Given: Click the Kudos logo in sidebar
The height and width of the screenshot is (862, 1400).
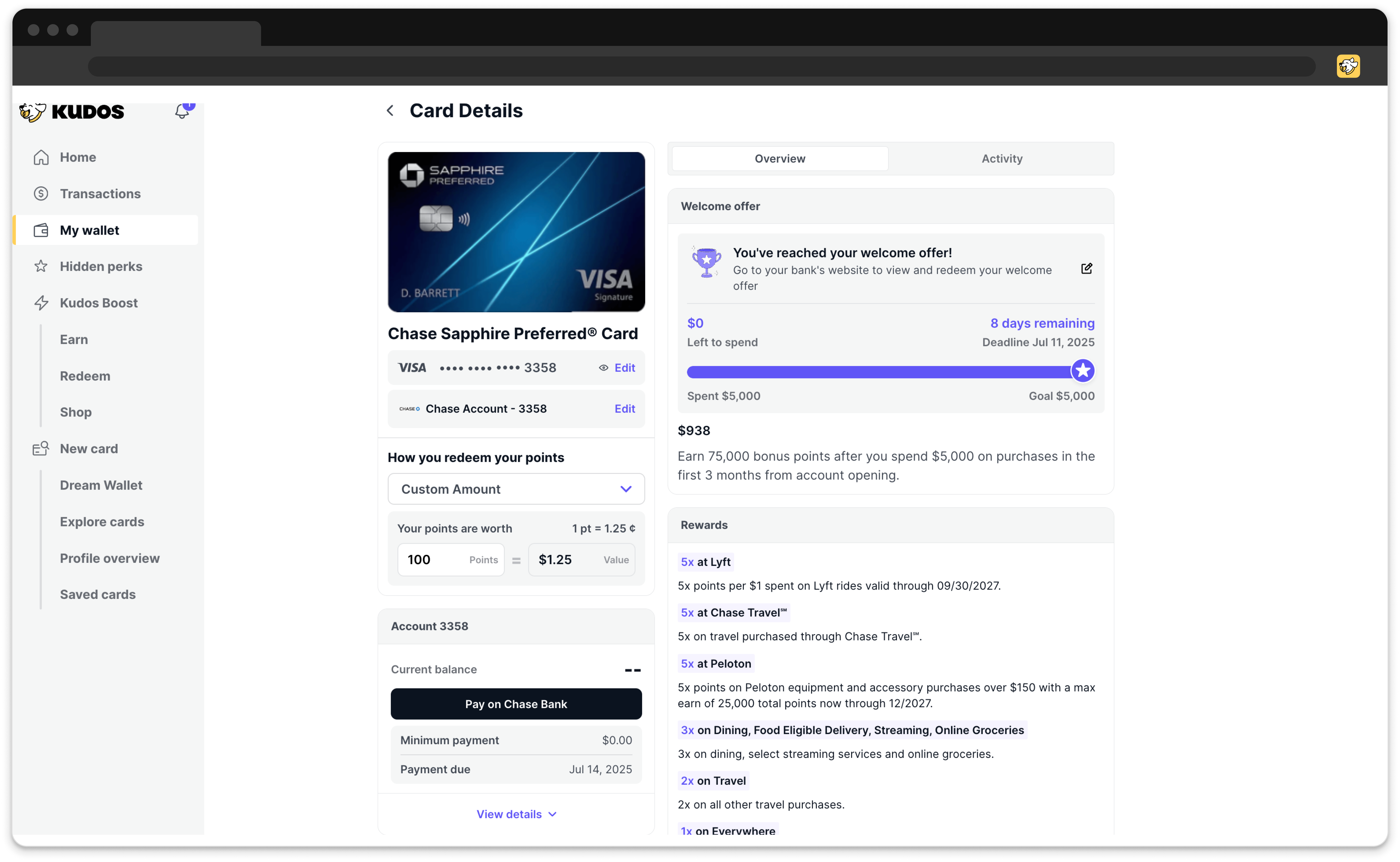Looking at the screenshot, I should (71, 112).
